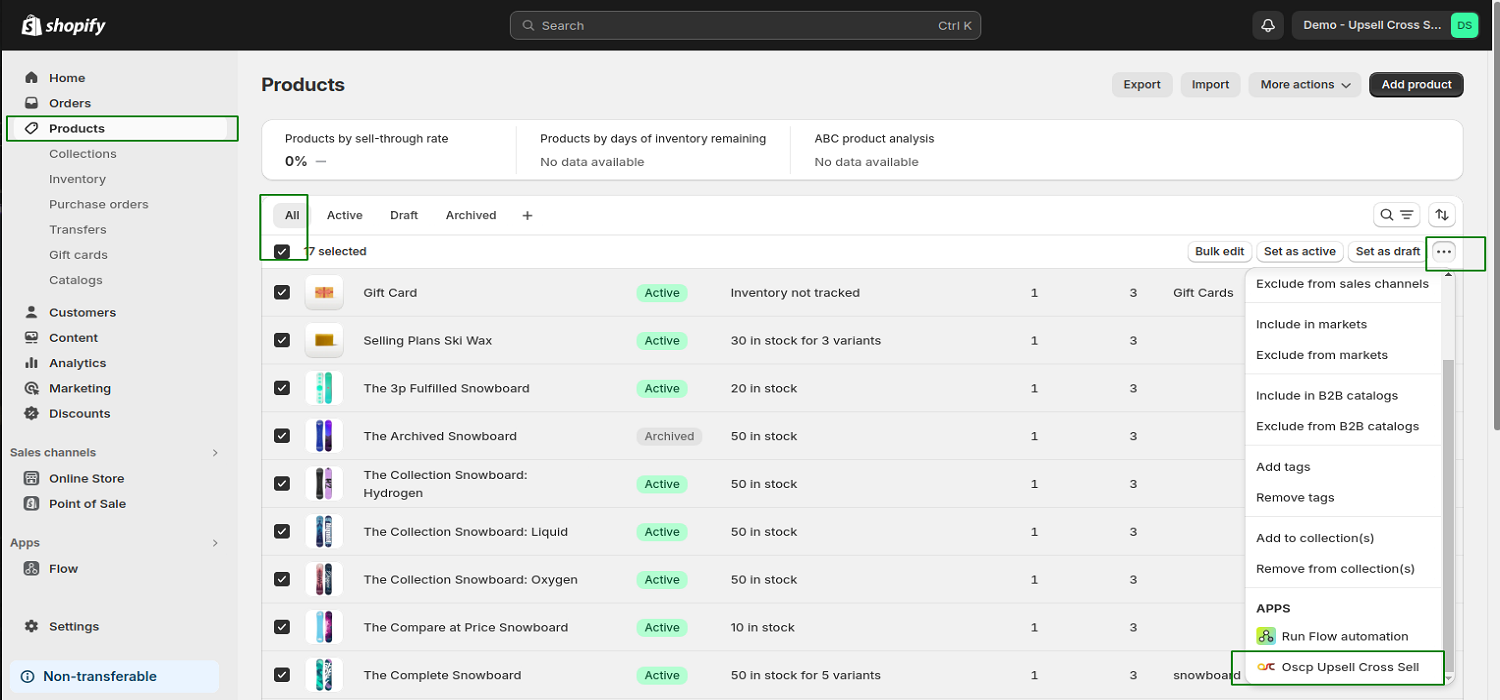Click the sort products icon

(1441, 215)
